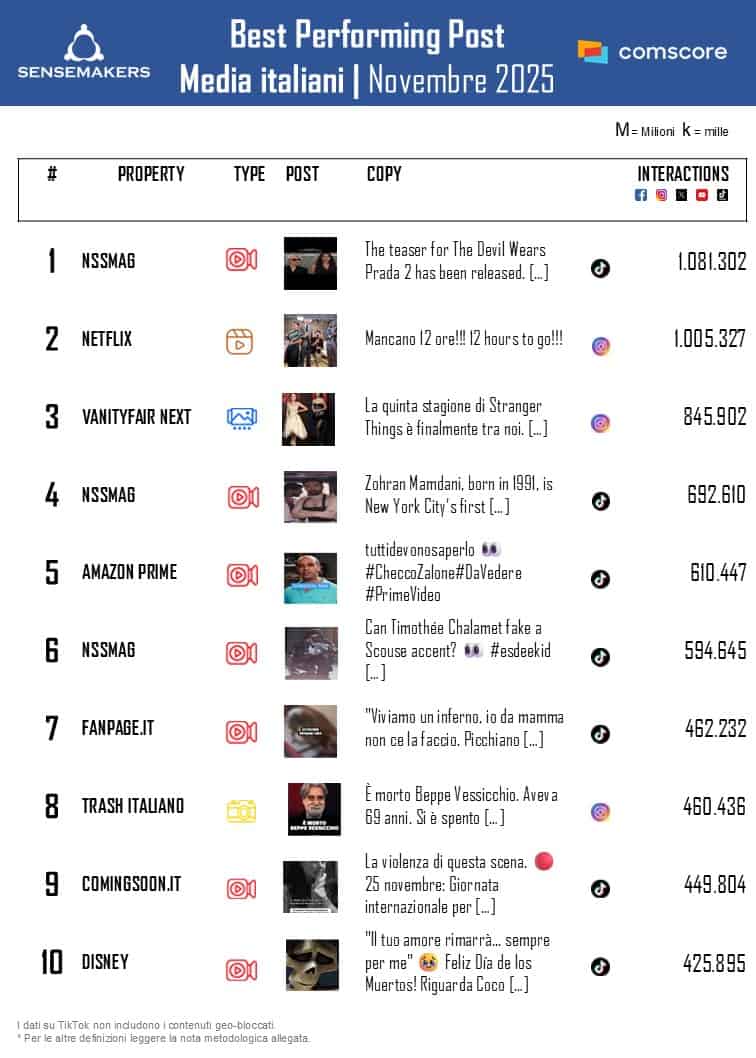This screenshot has width=756, height=1058.
Task: Click the Sensemakers logo in the header
Action: coord(84,51)
